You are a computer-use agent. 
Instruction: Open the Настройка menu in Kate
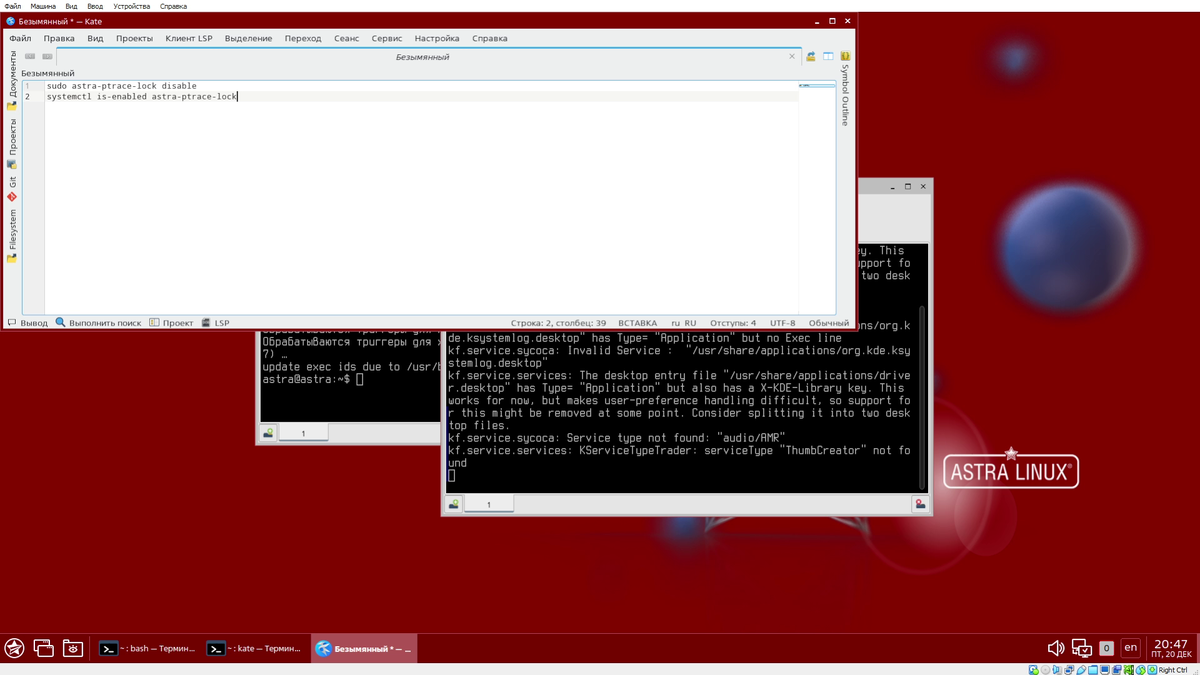[x=437, y=38]
